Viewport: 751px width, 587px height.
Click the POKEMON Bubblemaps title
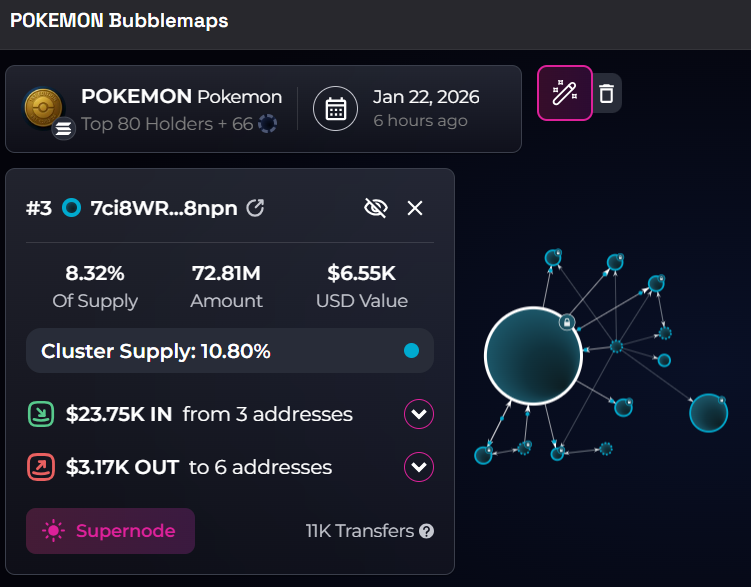point(119,21)
